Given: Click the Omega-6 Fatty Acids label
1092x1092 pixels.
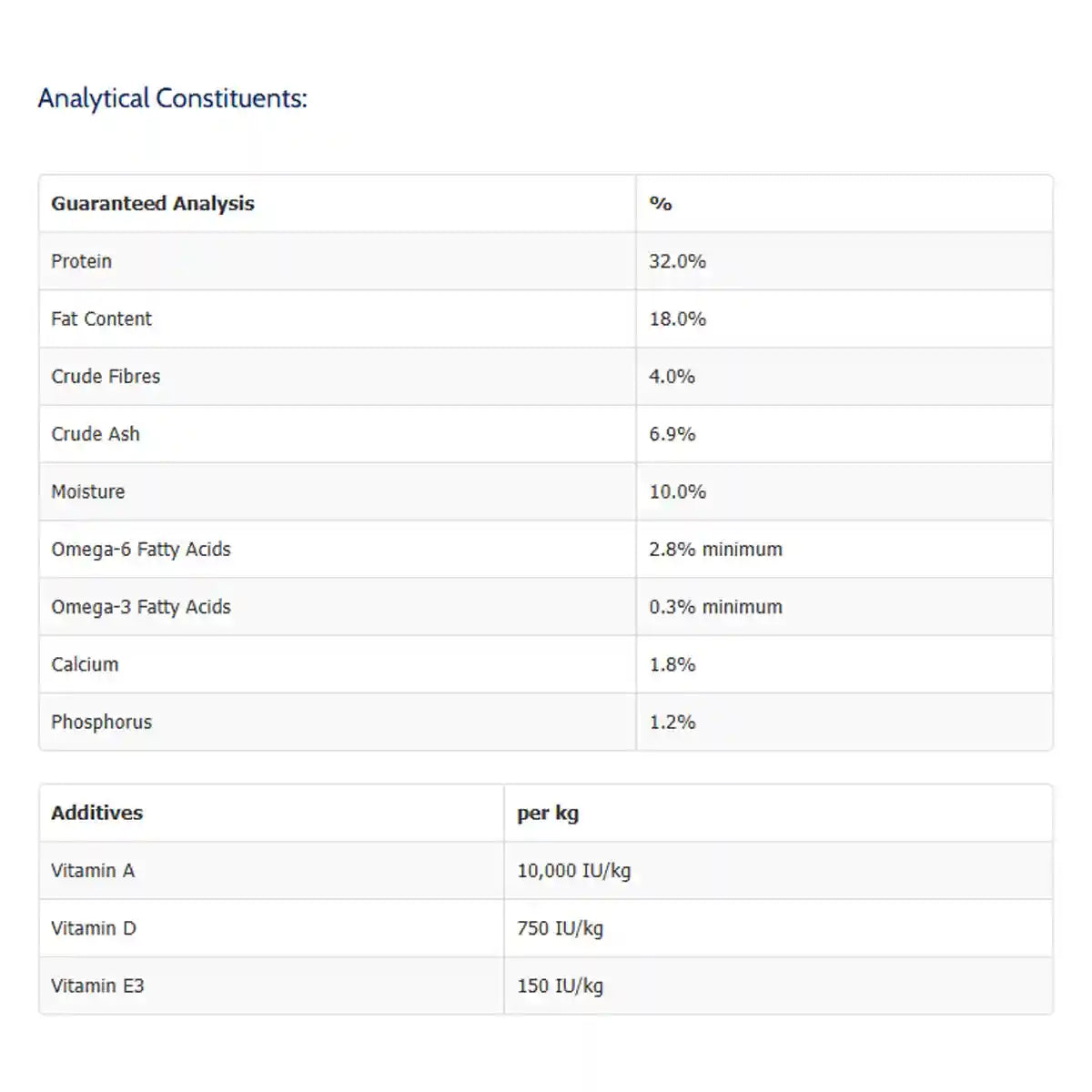Looking at the screenshot, I should click(x=141, y=550).
